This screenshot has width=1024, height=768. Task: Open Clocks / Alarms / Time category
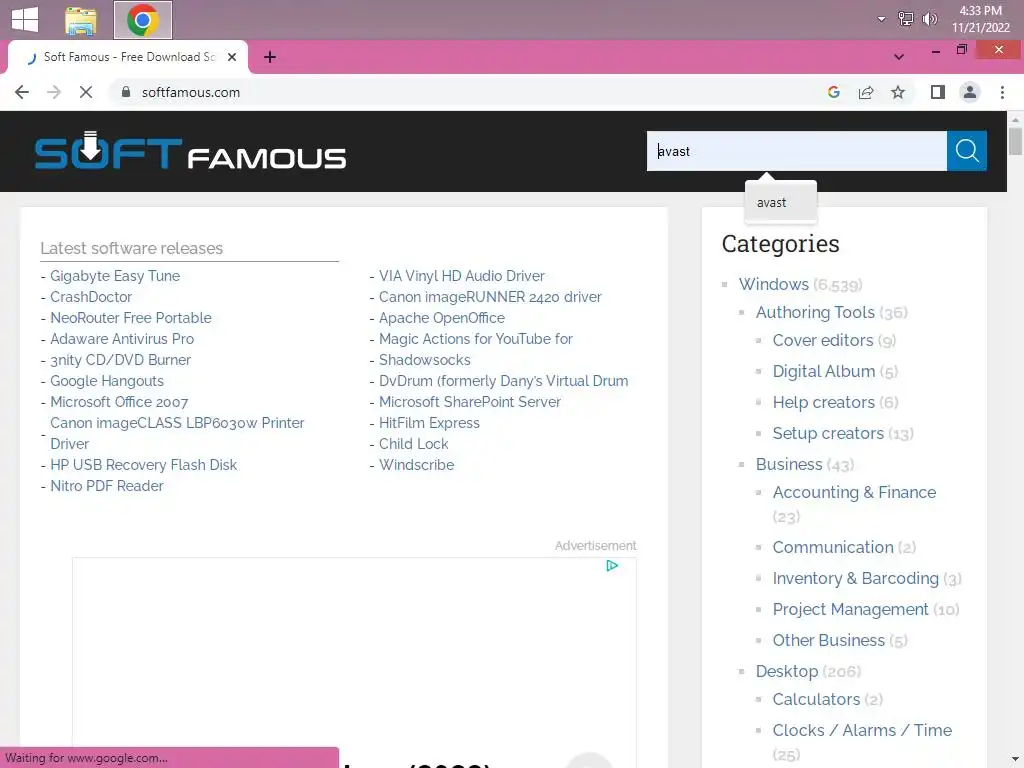(x=862, y=730)
